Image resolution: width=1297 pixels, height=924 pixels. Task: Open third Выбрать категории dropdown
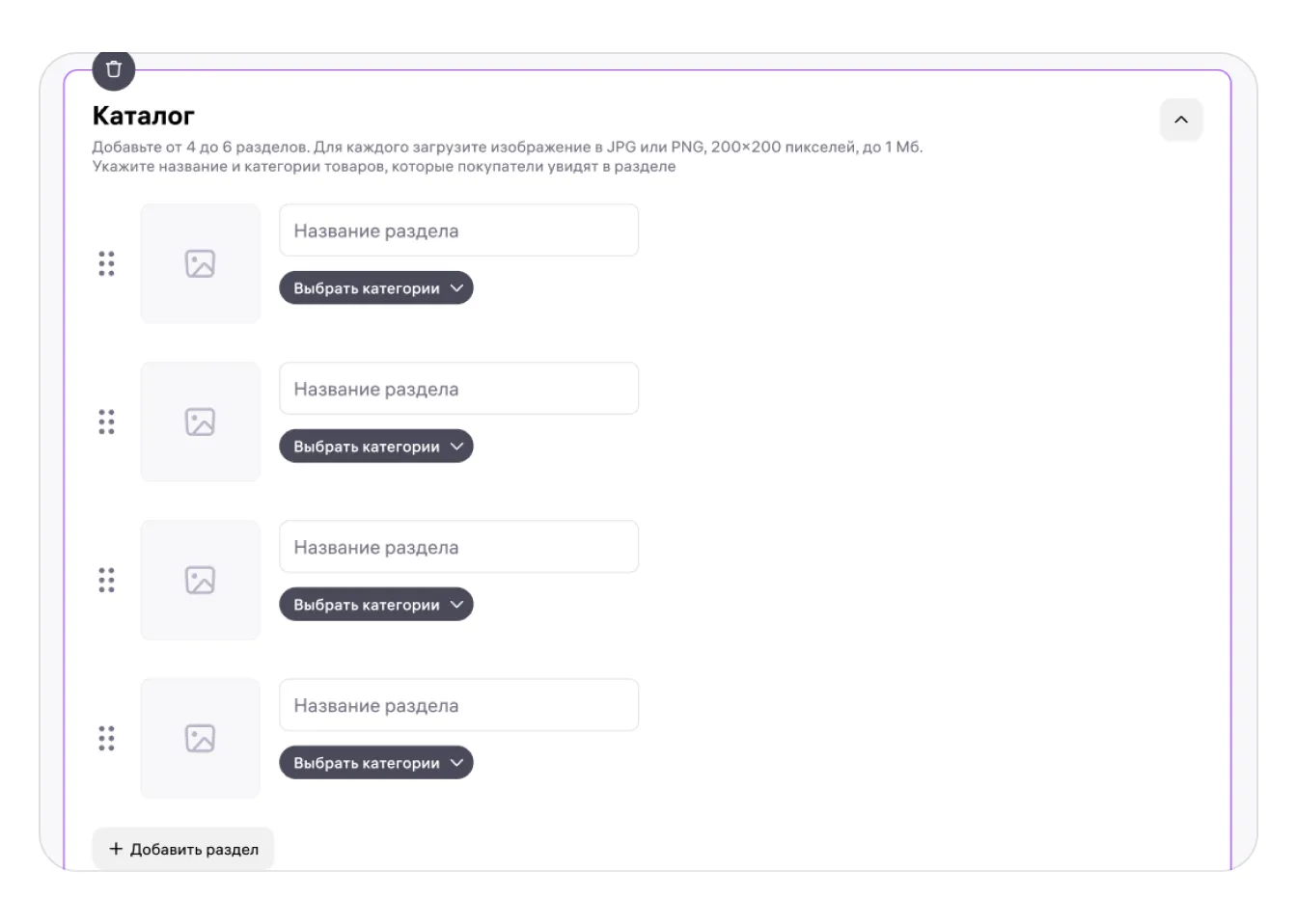tap(376, 605)
